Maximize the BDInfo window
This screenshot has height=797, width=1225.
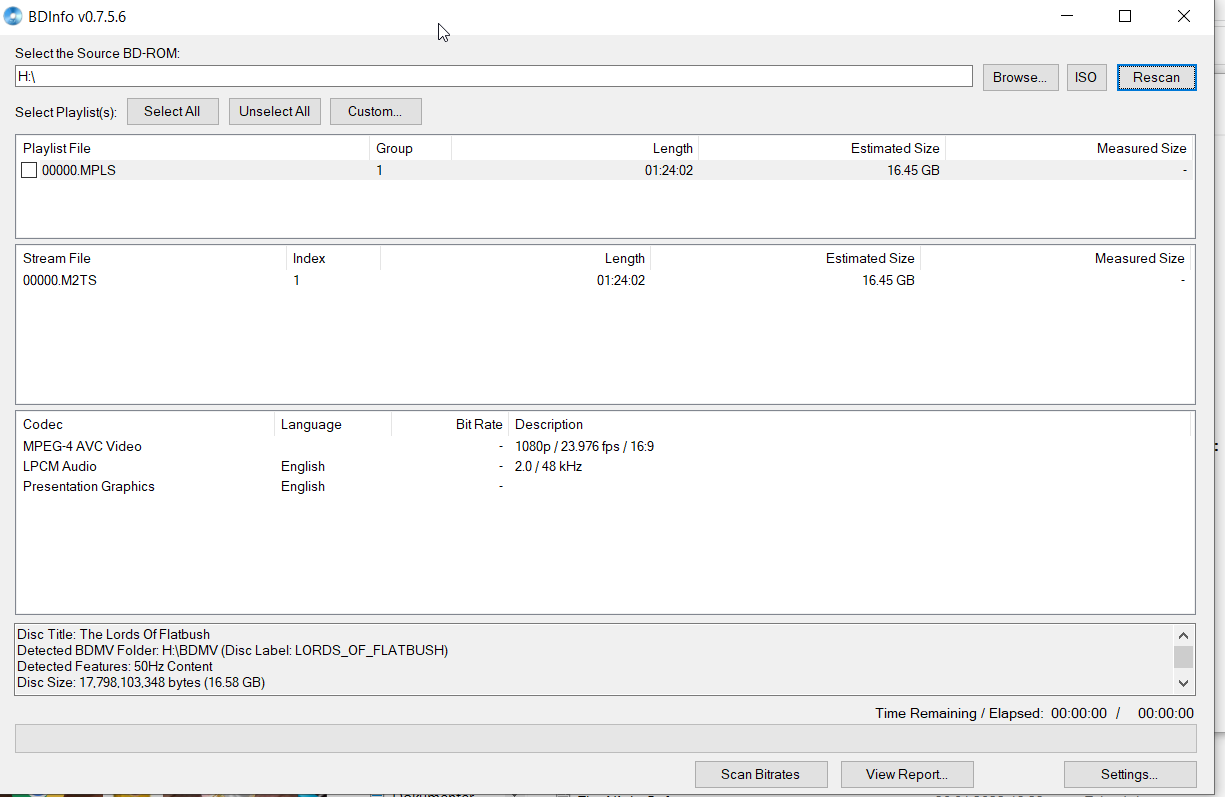pyautogui.click(x=1125, y=16)
